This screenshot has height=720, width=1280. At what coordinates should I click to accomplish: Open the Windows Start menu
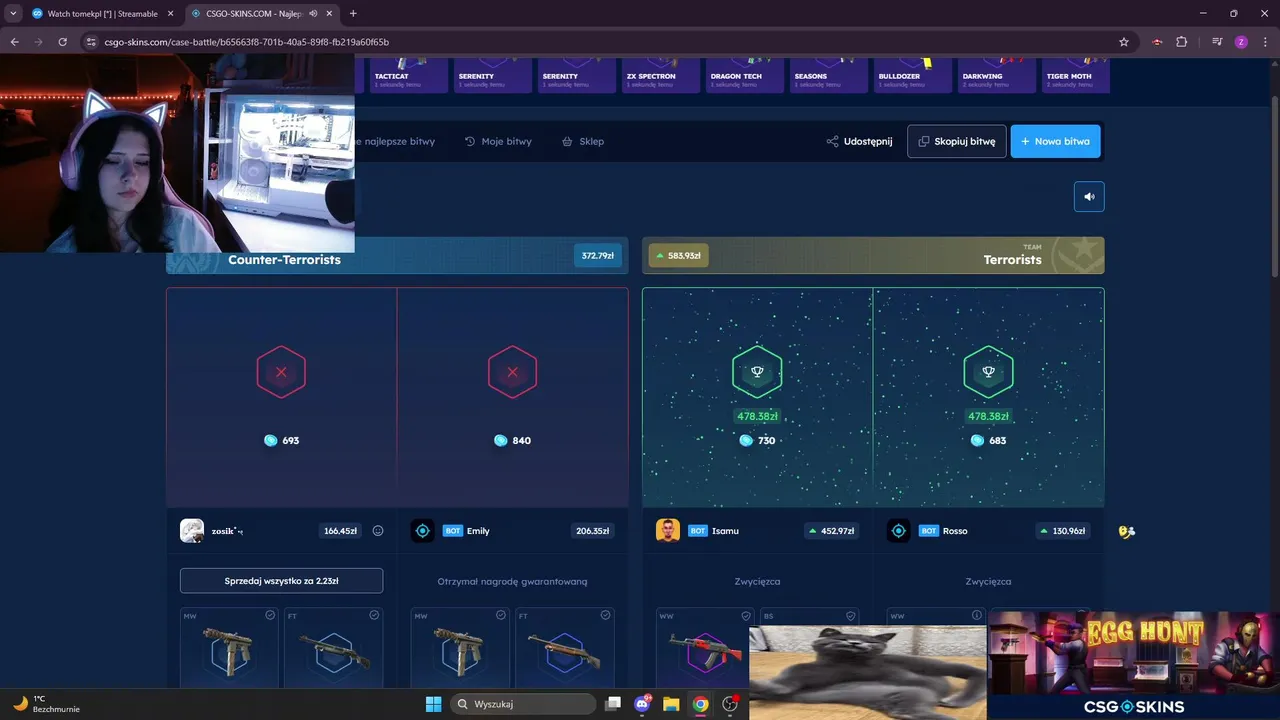tap(433, 704)
